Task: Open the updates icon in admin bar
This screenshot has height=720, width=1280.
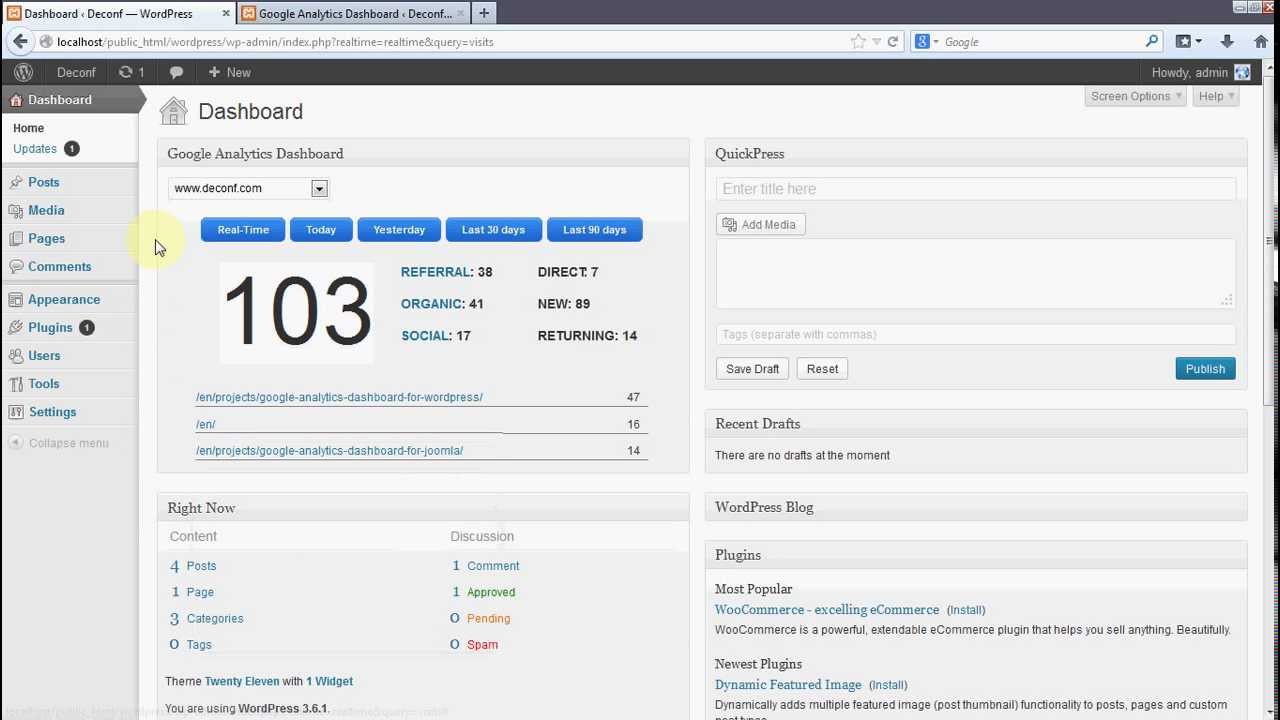Action: (131, 72)
